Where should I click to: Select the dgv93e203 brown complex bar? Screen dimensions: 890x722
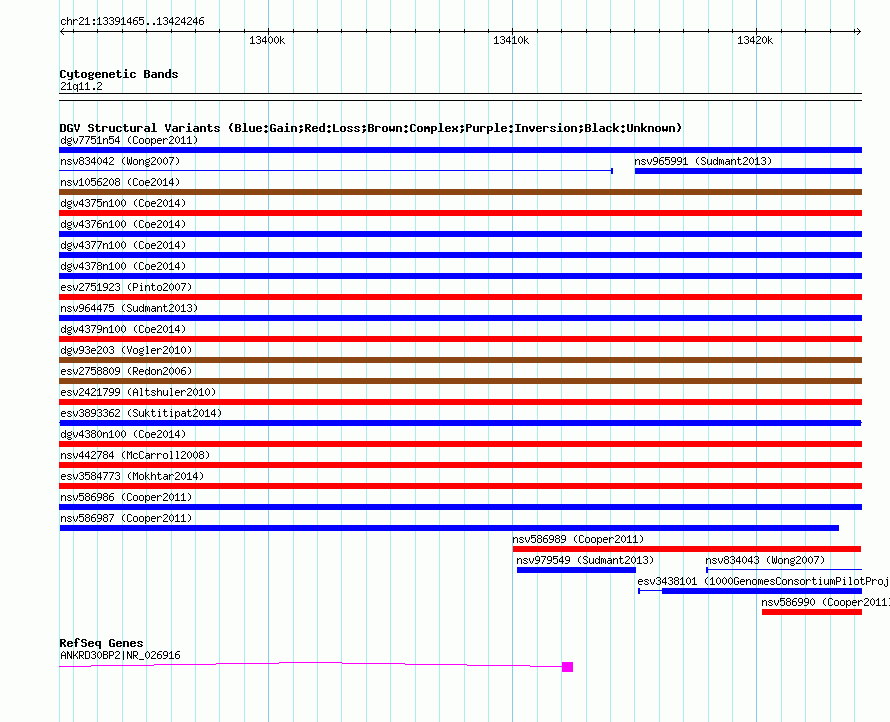(460, 360)
